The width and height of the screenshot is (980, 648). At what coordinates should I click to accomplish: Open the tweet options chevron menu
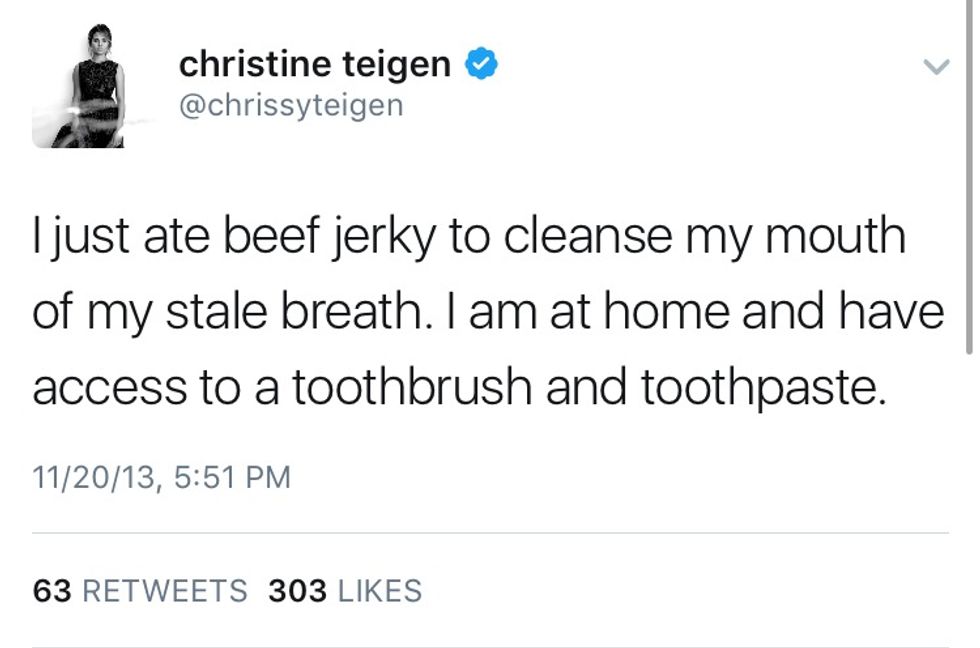(x=935, y=67)
